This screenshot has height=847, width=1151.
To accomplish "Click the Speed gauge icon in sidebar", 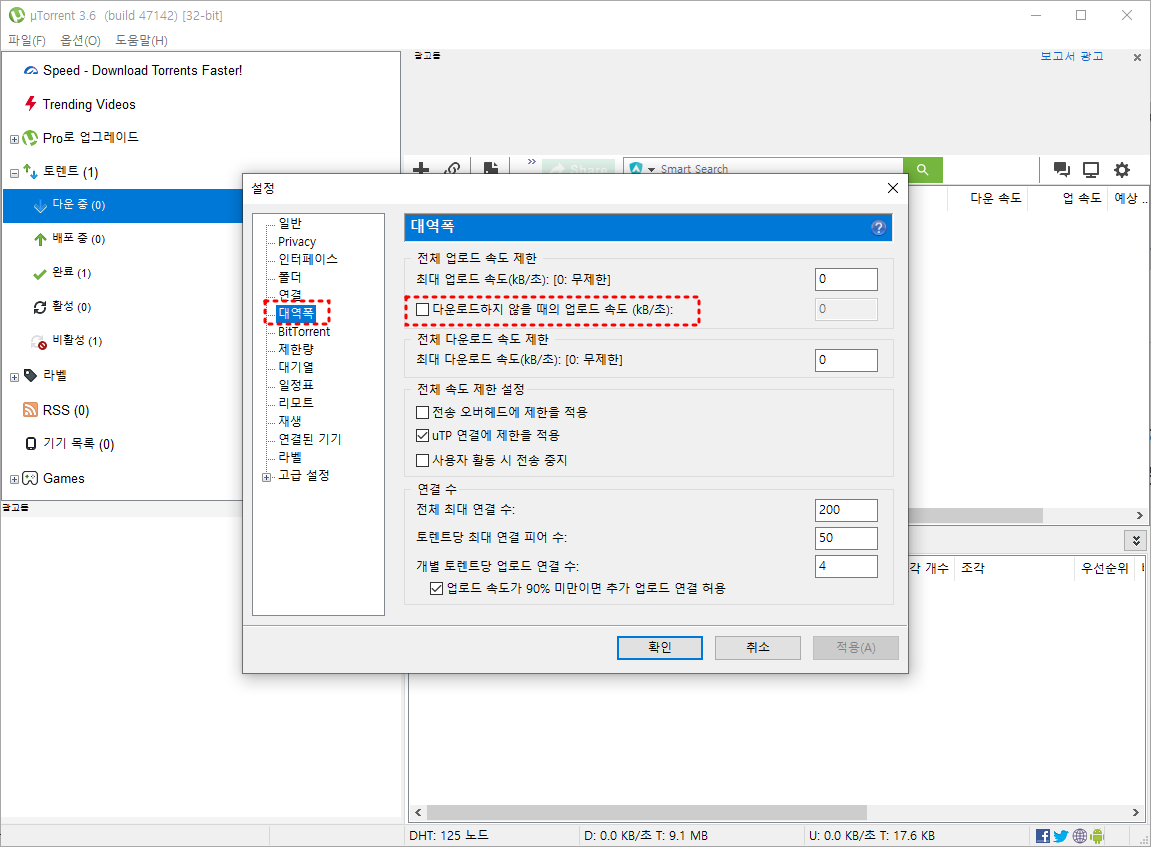I will click(x=31, y=70).
